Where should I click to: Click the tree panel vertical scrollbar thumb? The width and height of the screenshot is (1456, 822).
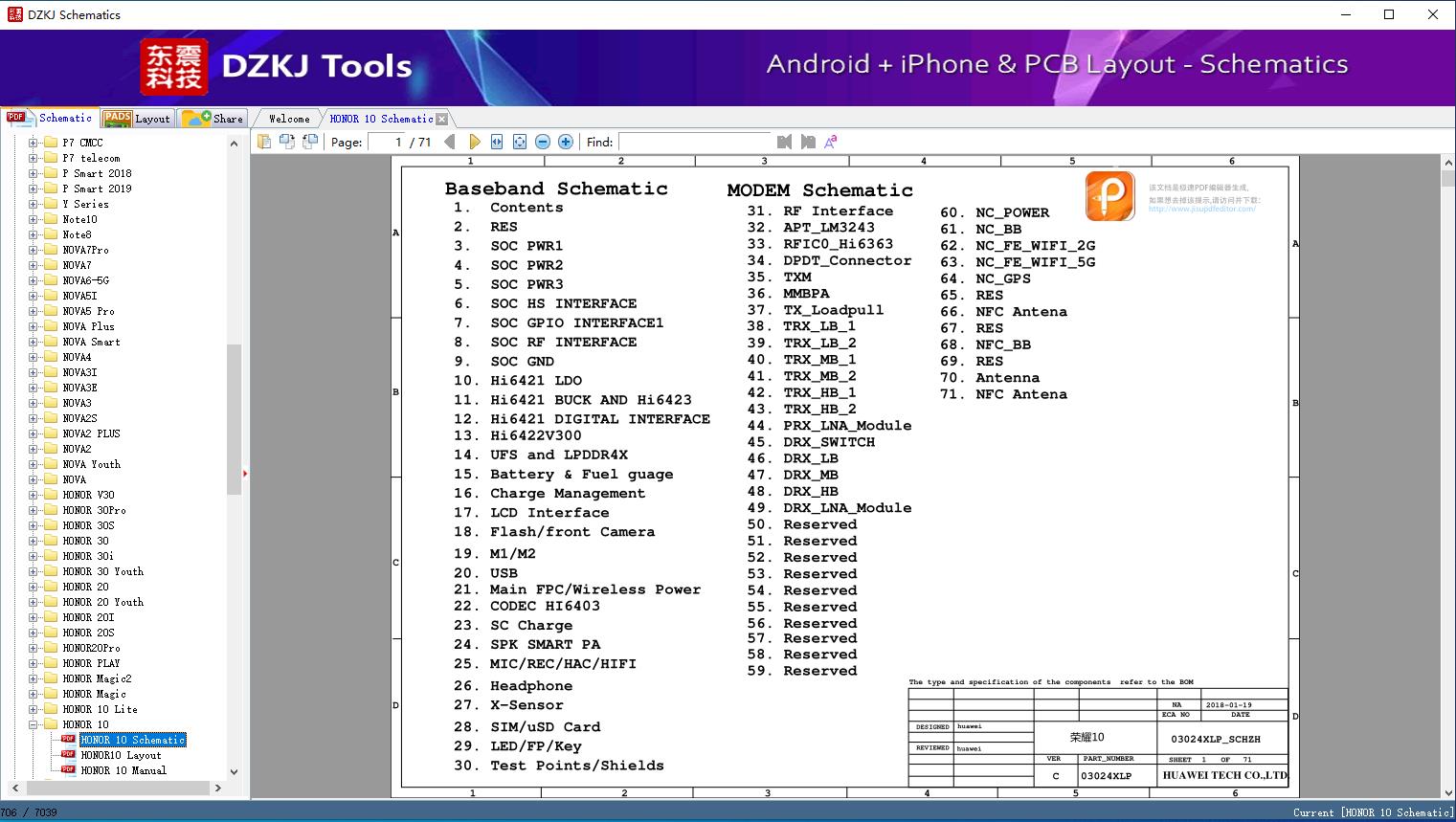pos(234,419)
